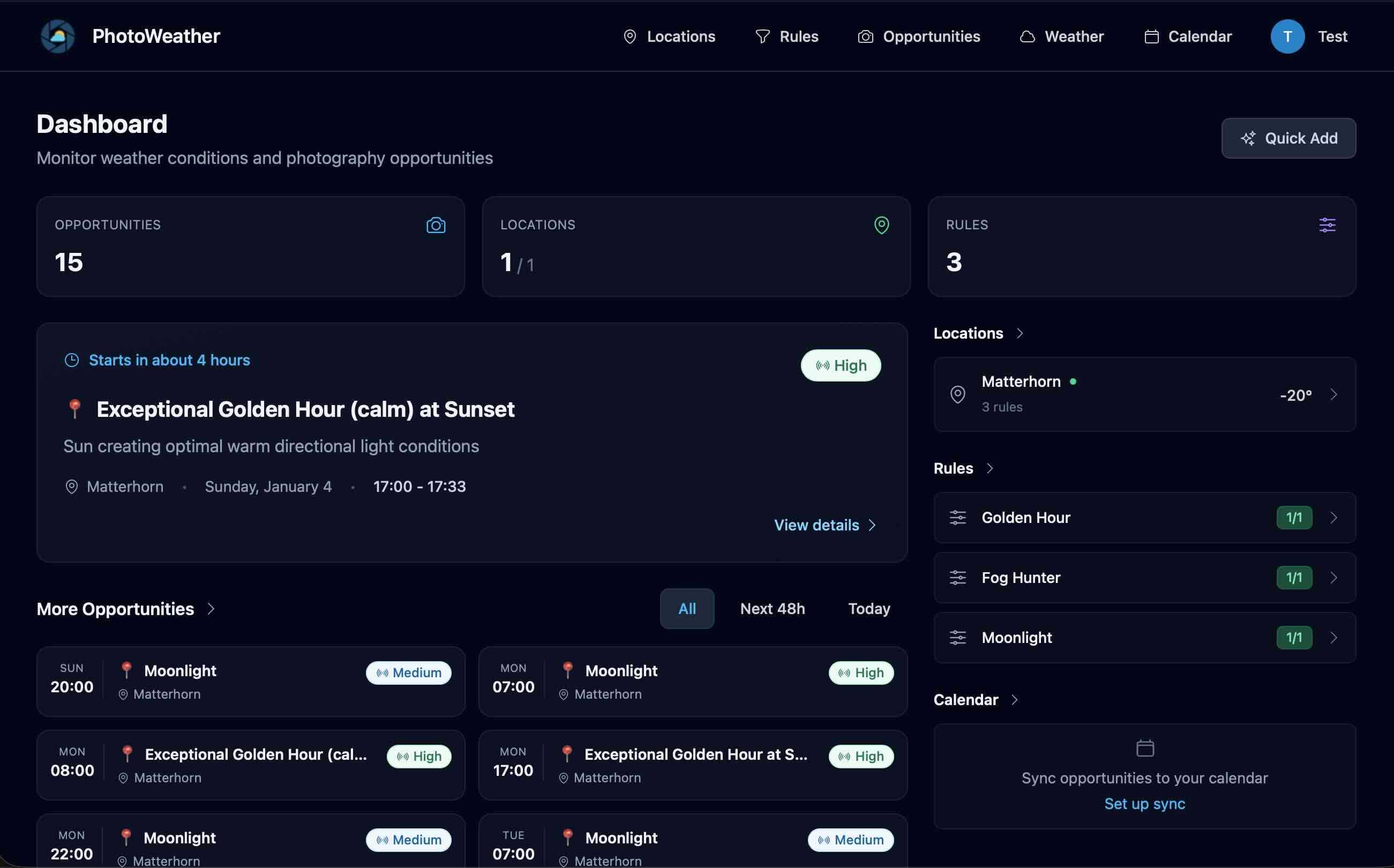
Task: Select the All opportunities filter
Action: (686, 609)
